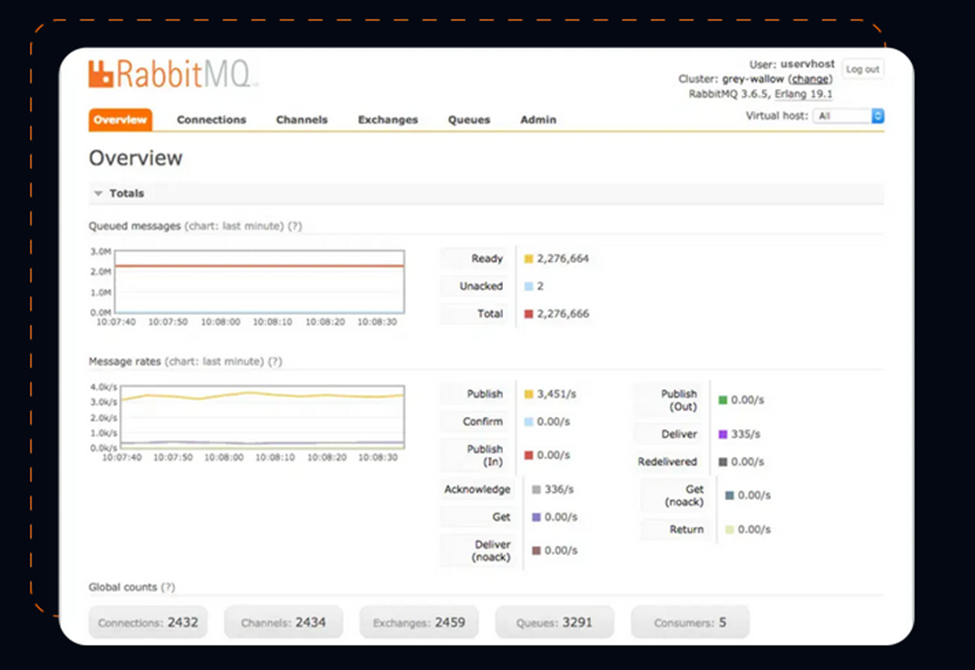Image resolution: width=975 pixels, height=670 pixels.
Task: Click the Message rates help (?) link
Action: [275, 361]
